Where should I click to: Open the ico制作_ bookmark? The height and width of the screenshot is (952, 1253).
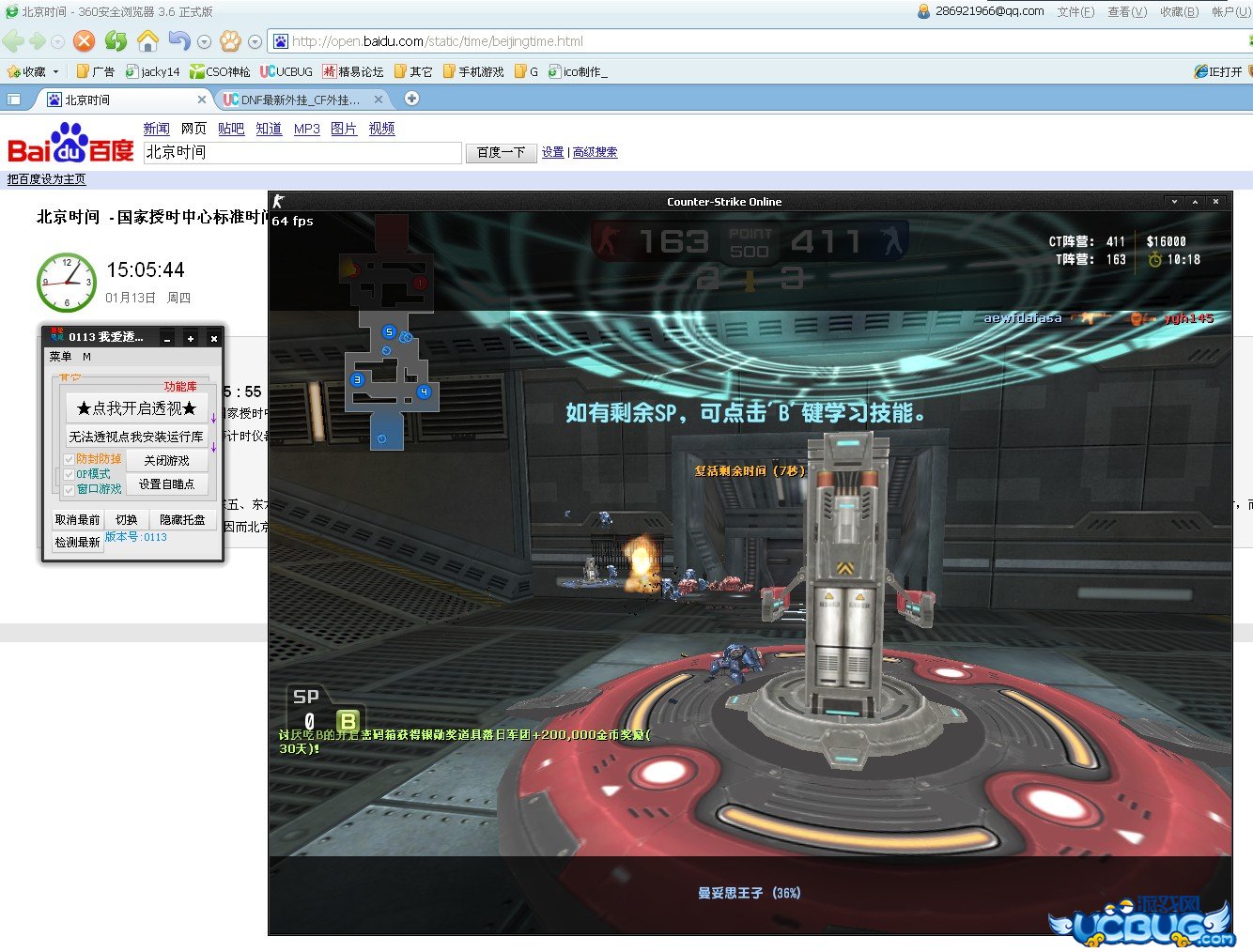(579, 71)
